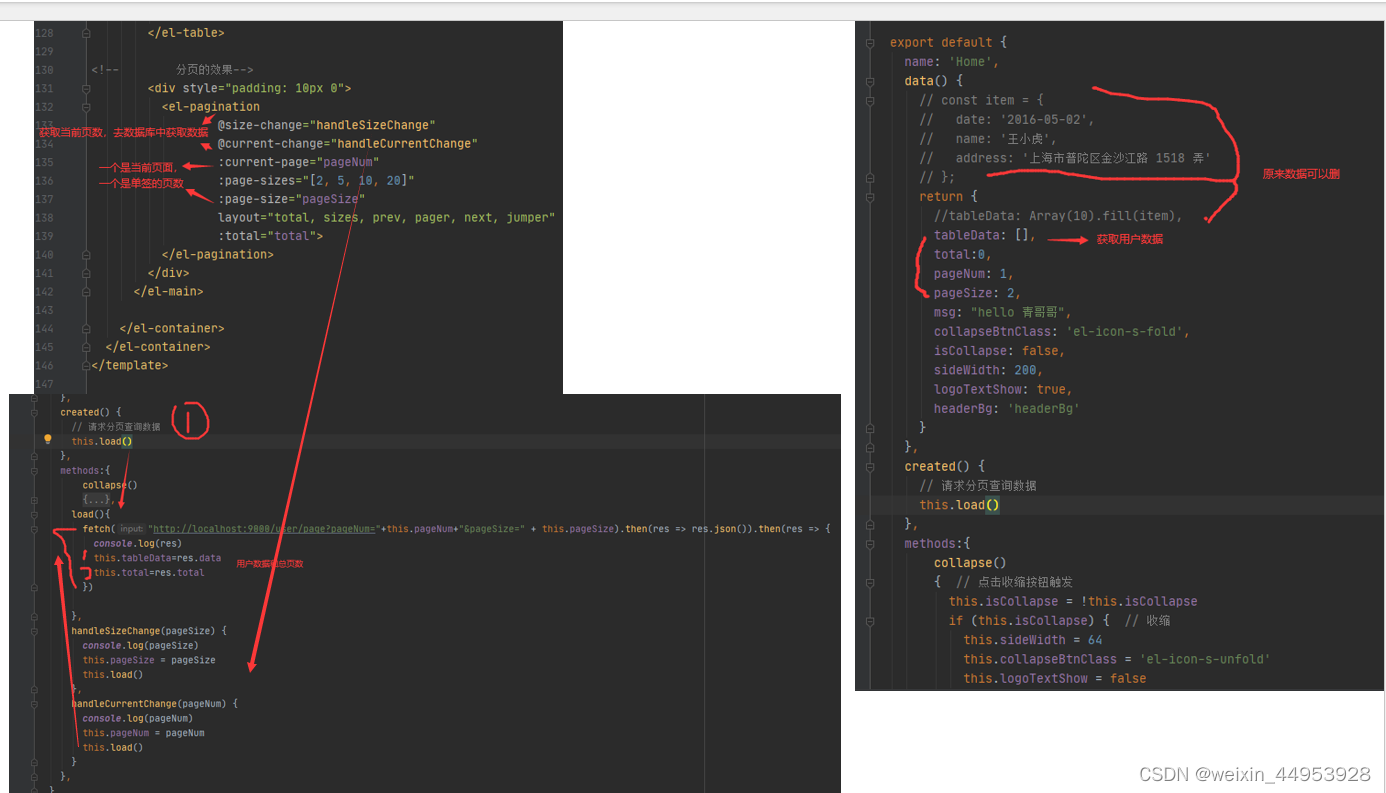Click methods:{ line in right editor
This screenshot has width=1386, height=793.
coord(937,544)
